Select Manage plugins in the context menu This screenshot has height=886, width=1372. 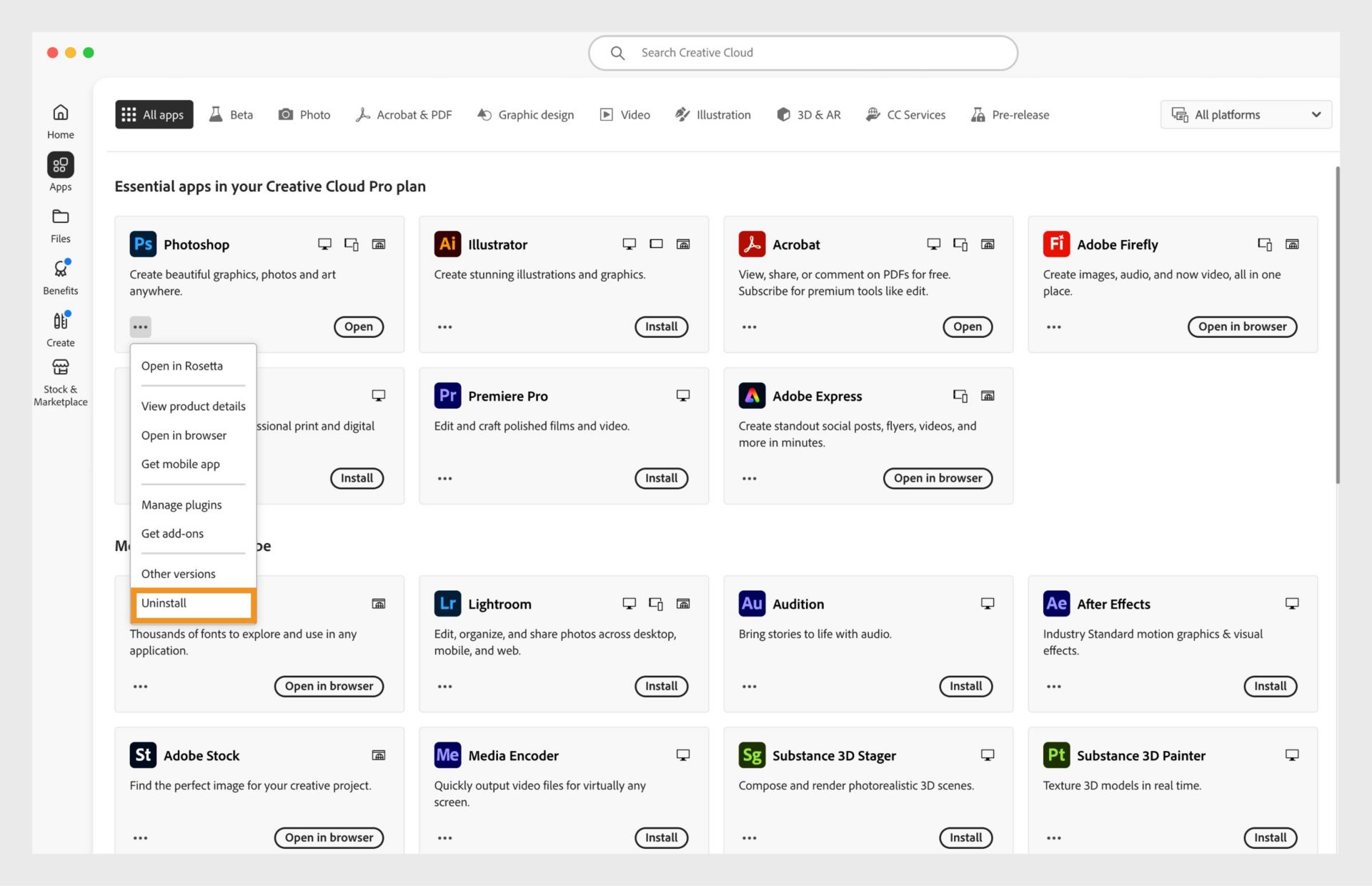(x=182, y=504)
